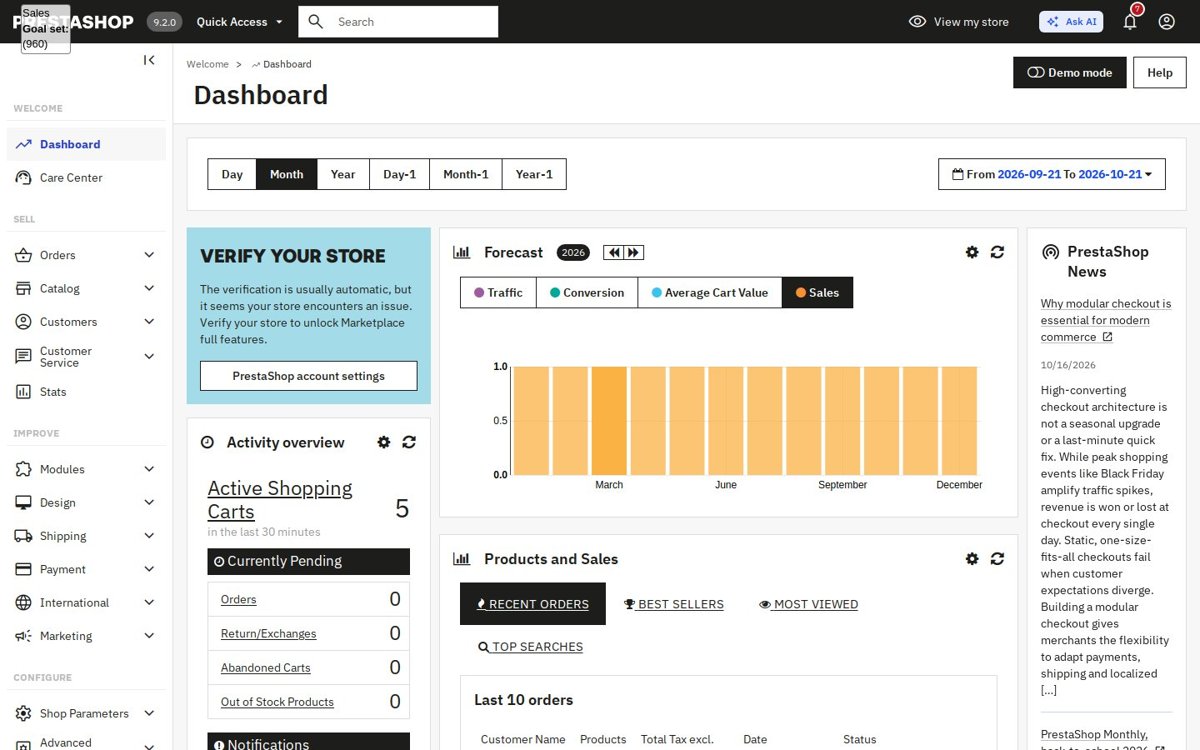Expand the Customer Service menu chevron
This screenshot has width=1200, height=750.
coord(149,356)
